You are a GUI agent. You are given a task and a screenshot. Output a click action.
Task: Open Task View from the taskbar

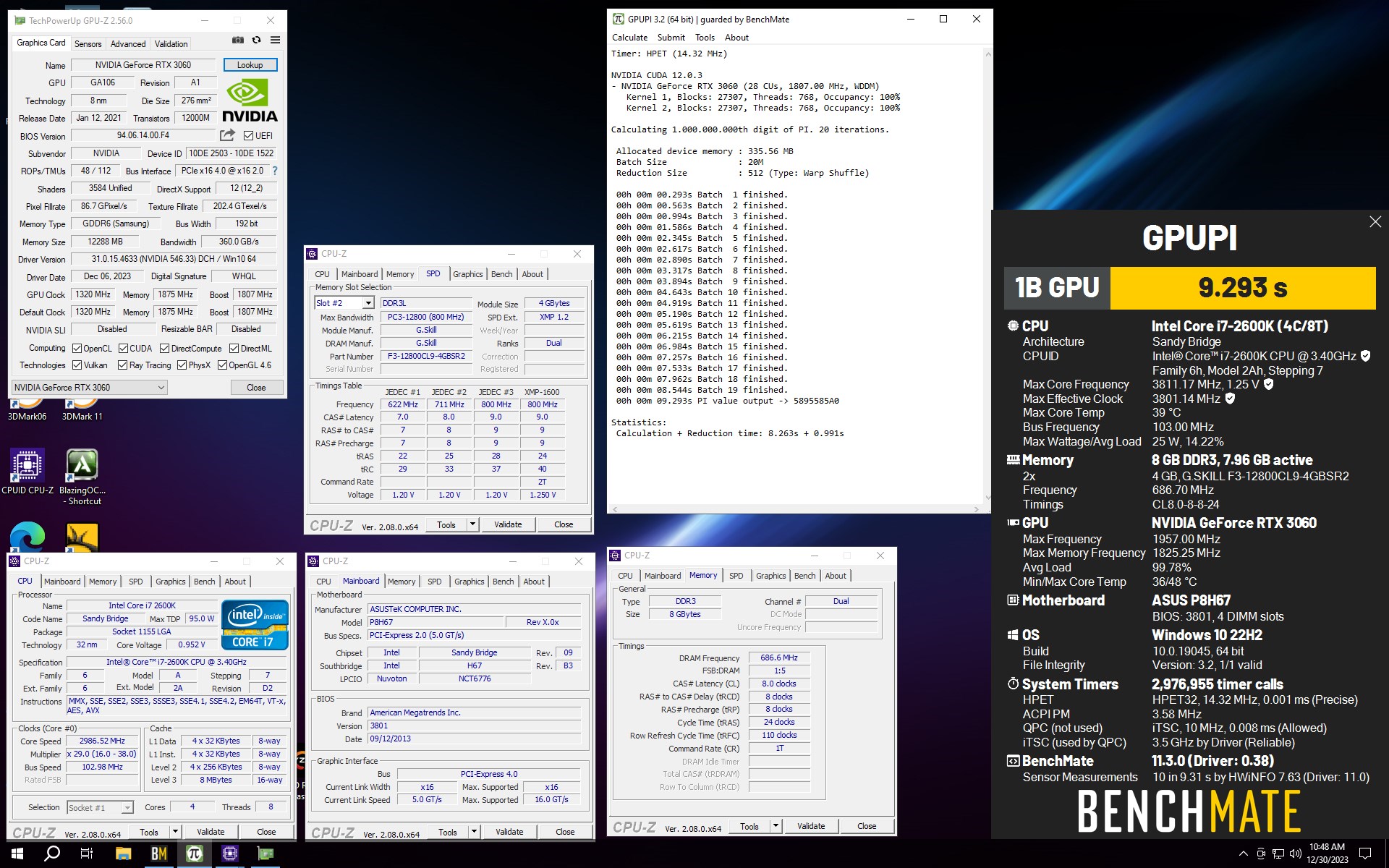pyautogui.click(x=87, y=854)
